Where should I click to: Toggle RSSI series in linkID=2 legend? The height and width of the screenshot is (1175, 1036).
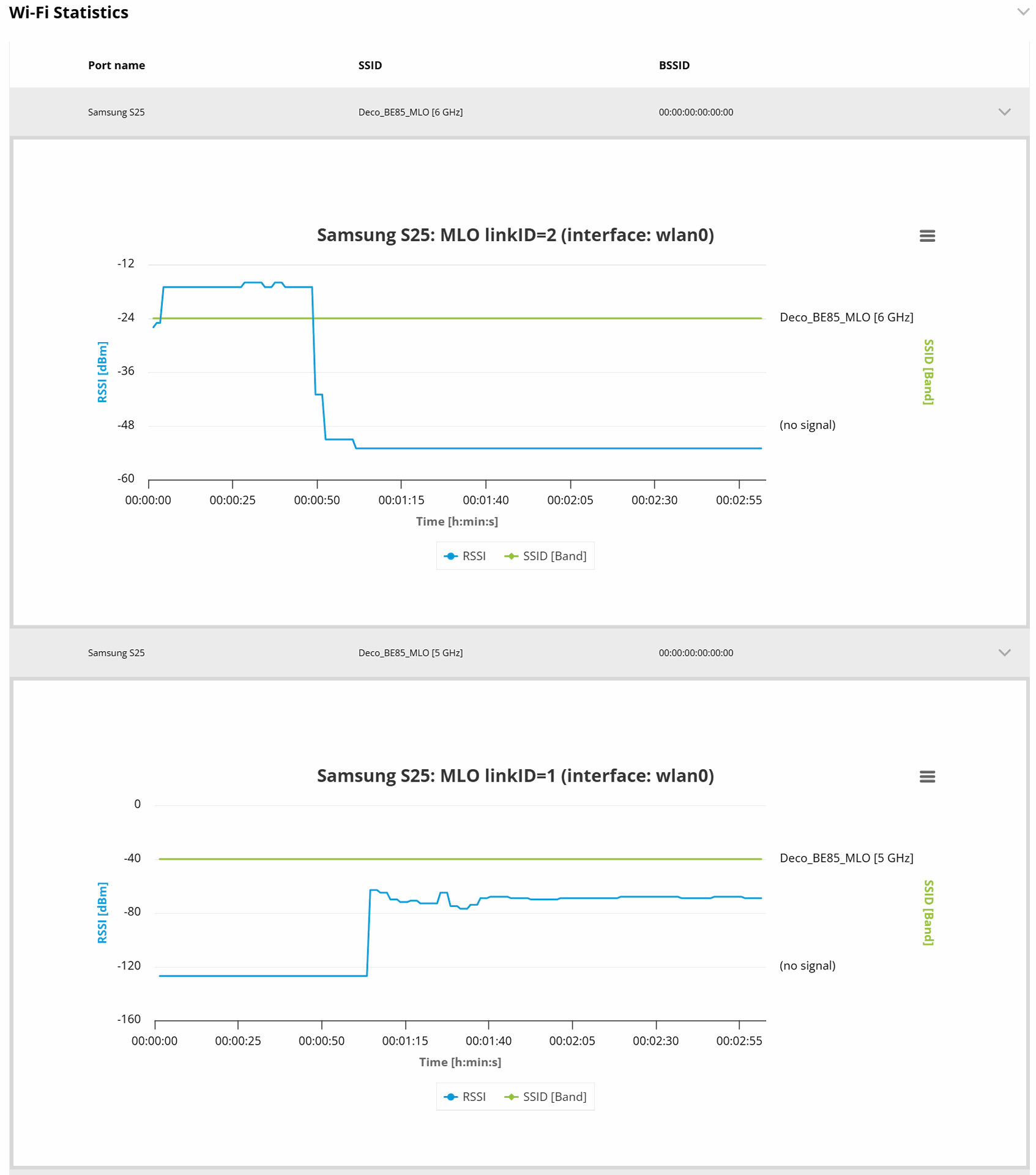click(x=466, y=556)
